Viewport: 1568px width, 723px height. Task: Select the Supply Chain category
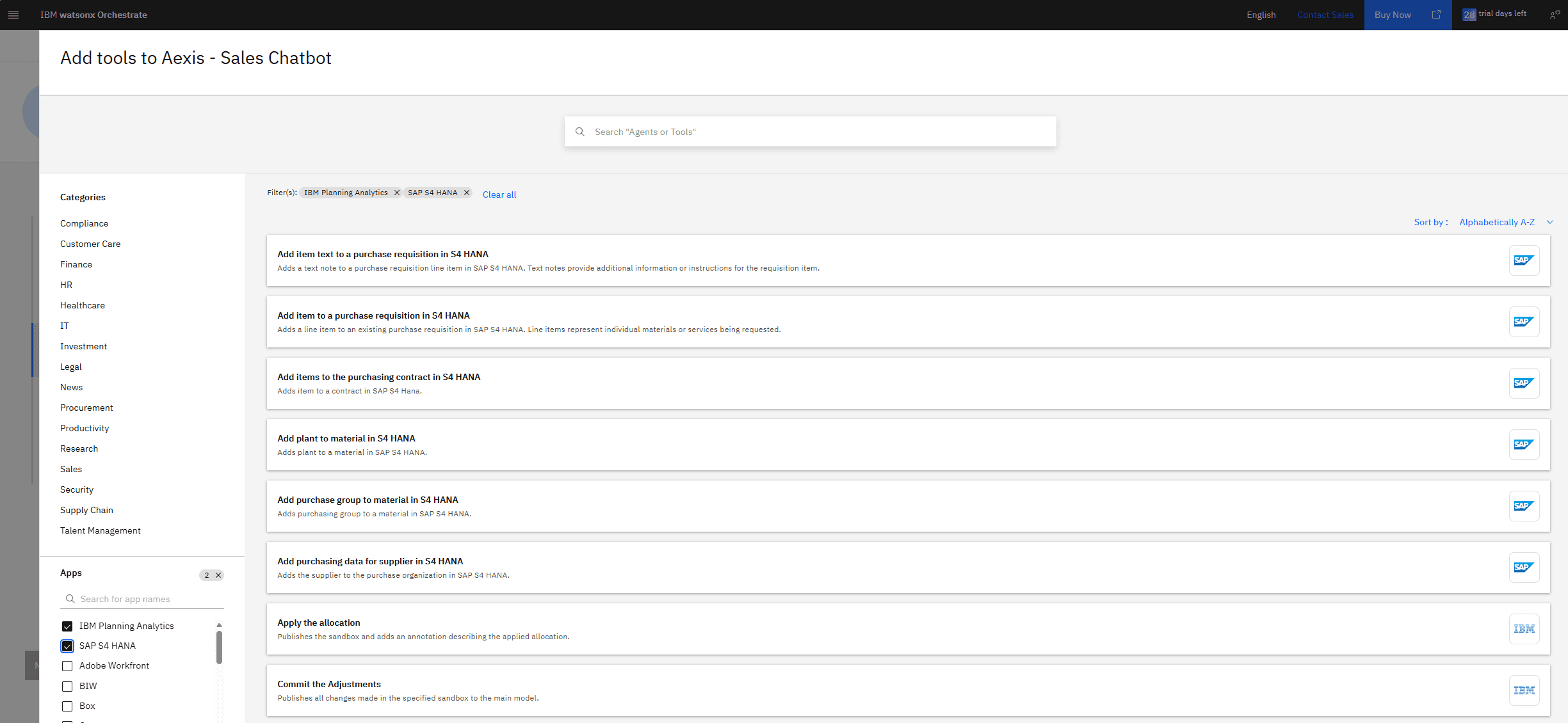86,510
